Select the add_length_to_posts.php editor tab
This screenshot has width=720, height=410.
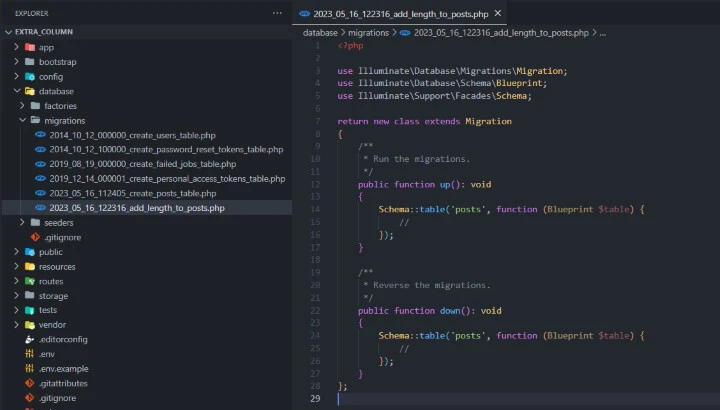pyautogui.click(x=400, y=14)
